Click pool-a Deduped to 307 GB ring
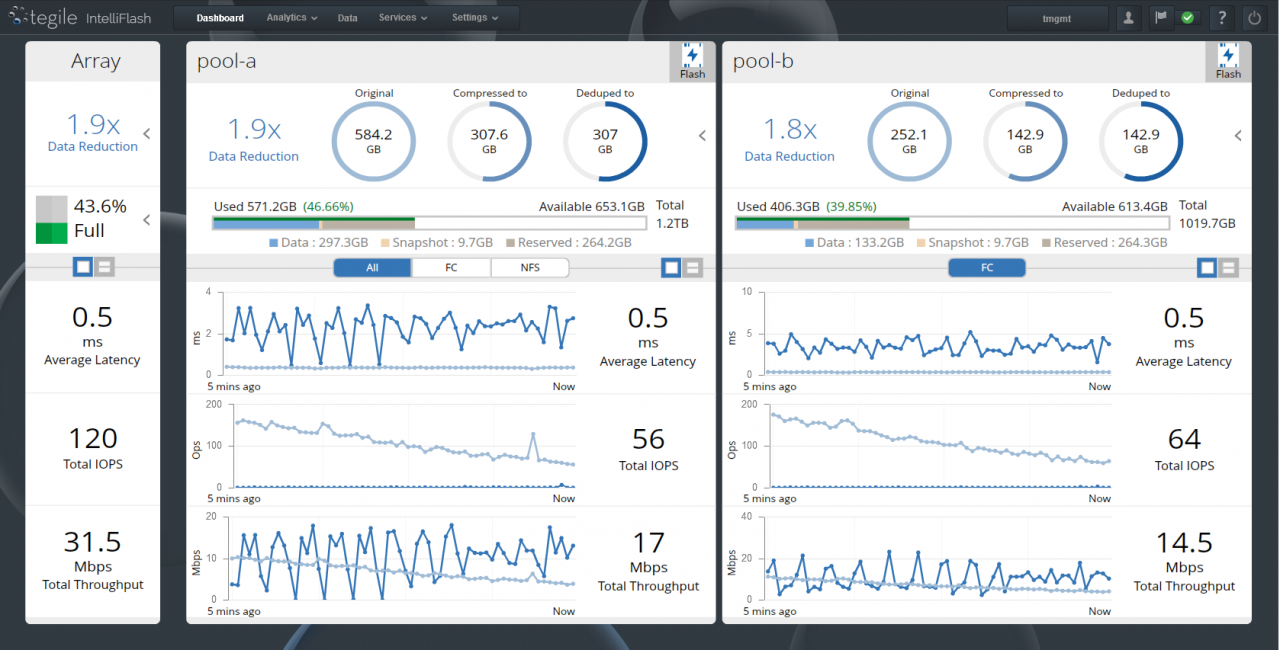 point(605,141)
